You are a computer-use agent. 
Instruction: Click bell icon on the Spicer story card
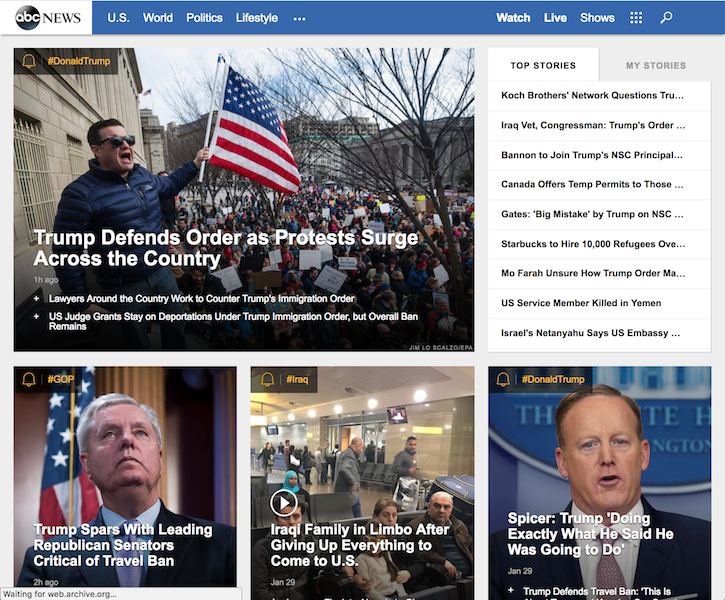(503, 380)
